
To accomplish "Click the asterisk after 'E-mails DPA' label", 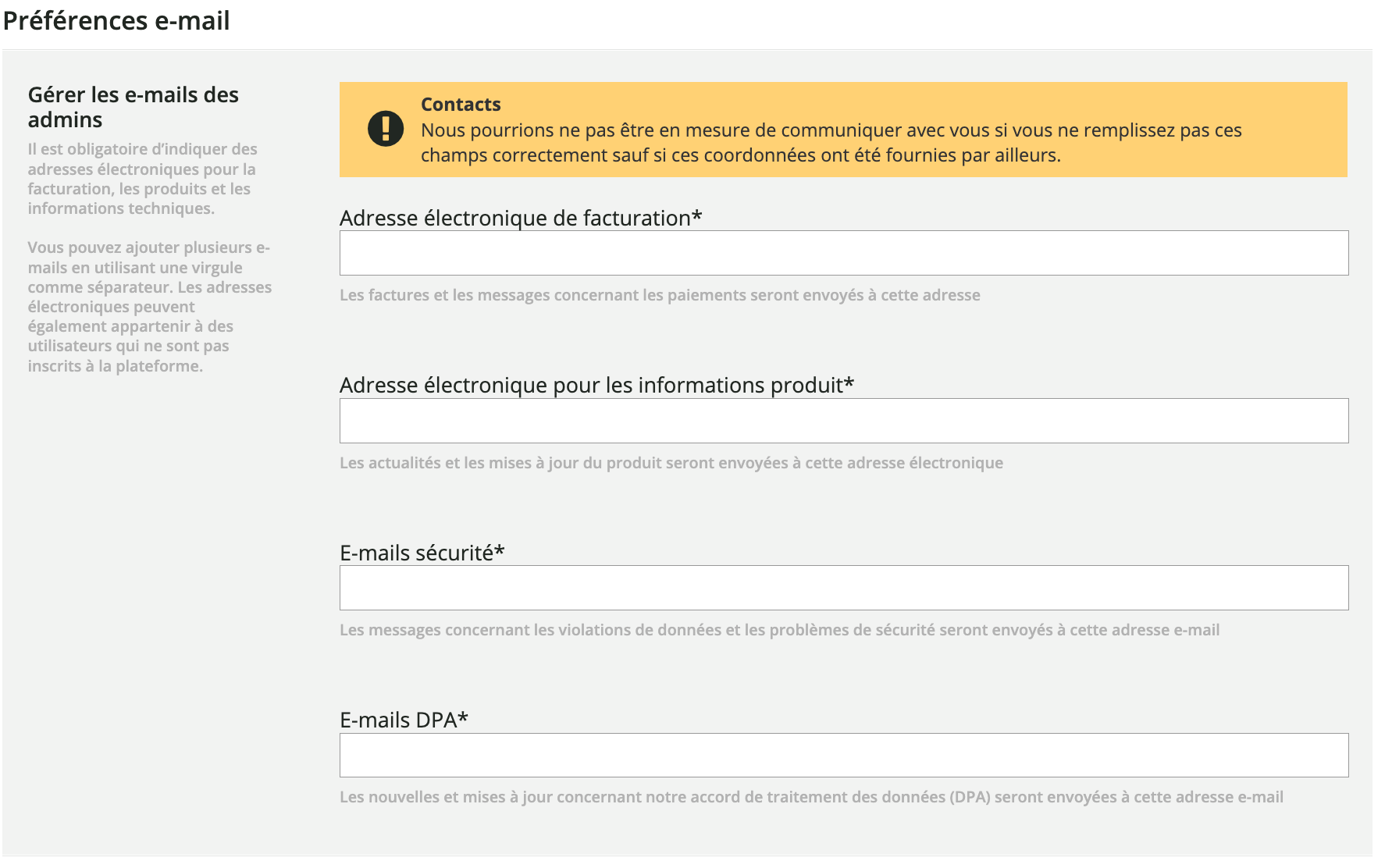I will pos(463,717).
